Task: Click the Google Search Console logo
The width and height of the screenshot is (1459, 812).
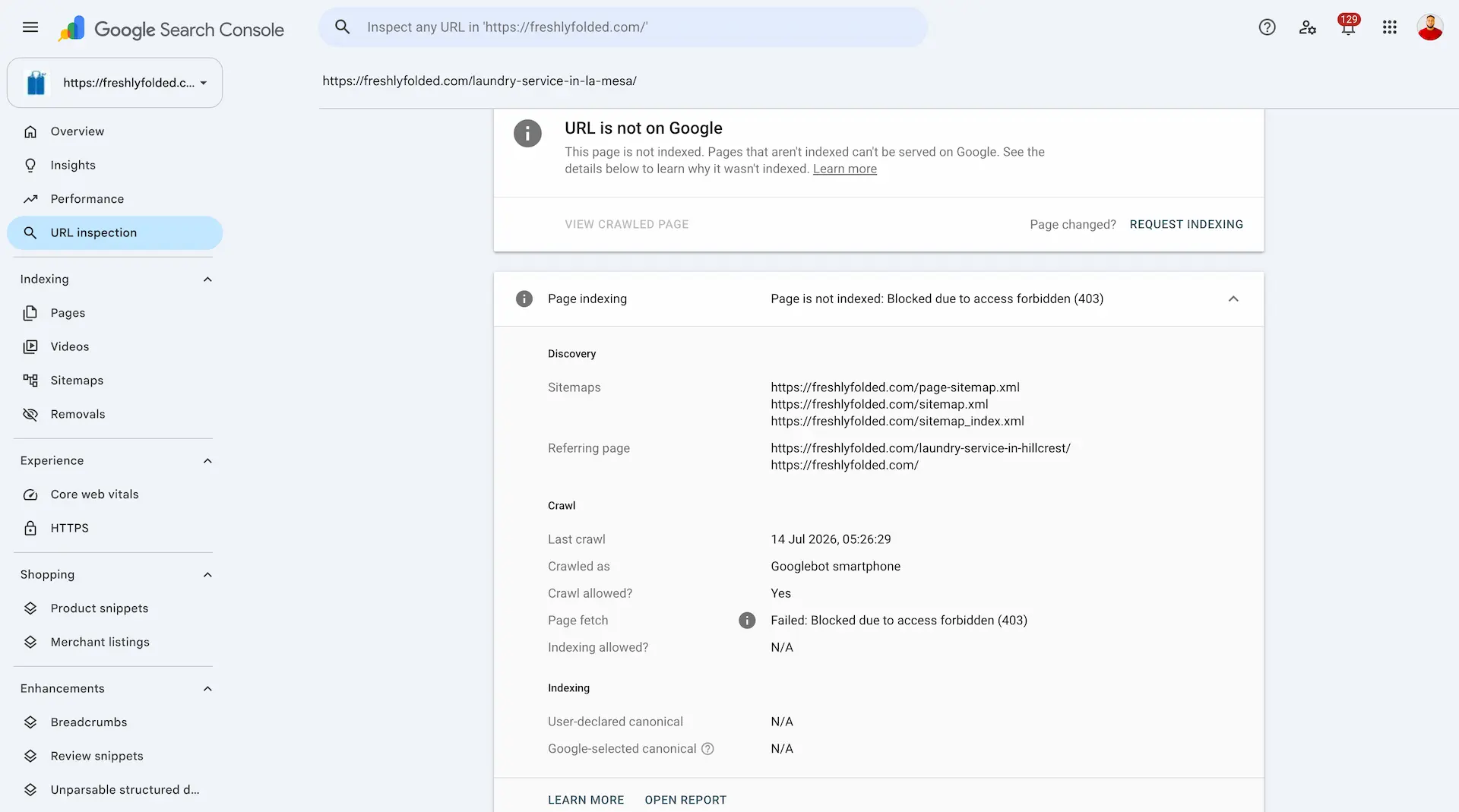Action: click(x=171, y=29)
